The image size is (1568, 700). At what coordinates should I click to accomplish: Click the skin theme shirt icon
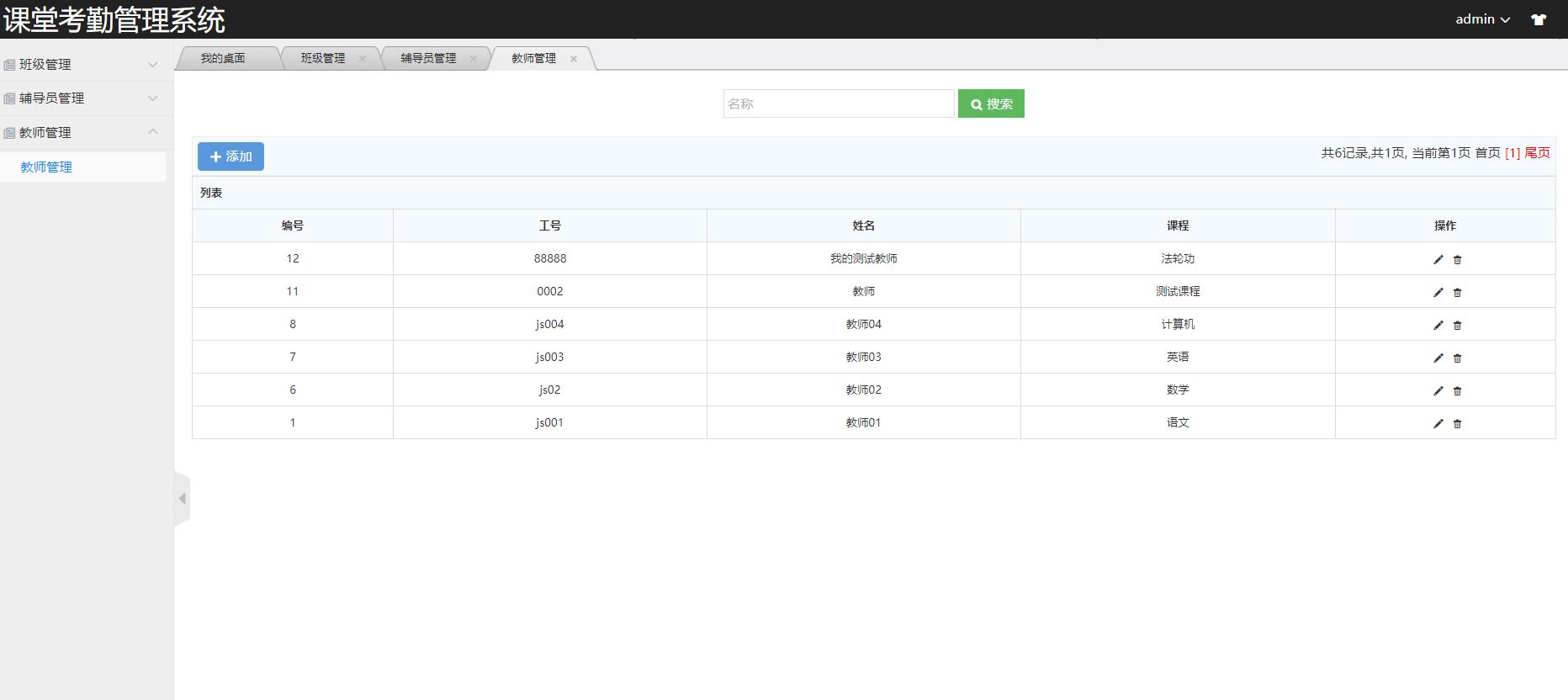click(x=1538, y=19)
